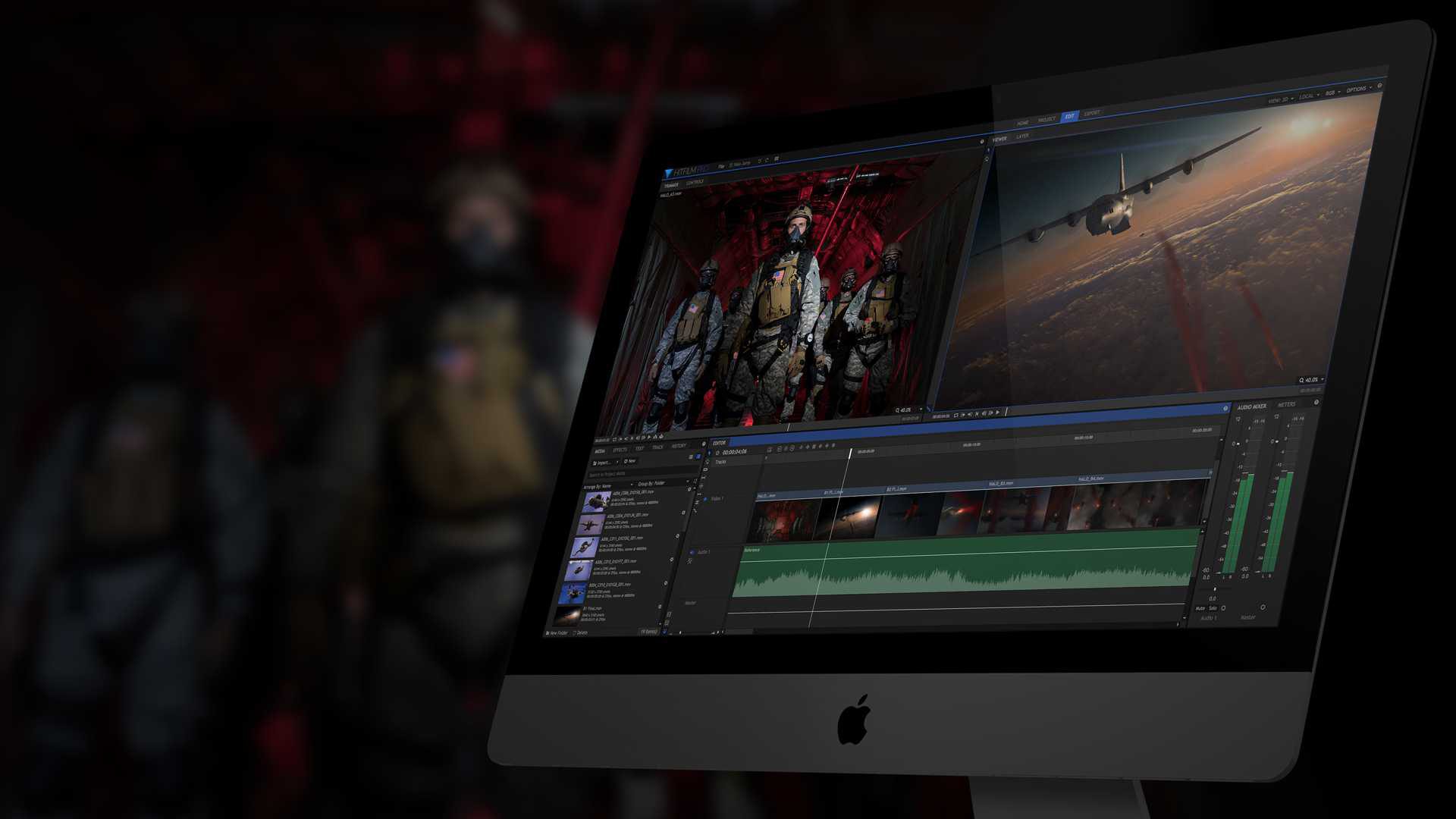The width and height of the screenshot is (1456, 819).
Task: Adjust the Master mixer fader
Action: pos(1277,441)
